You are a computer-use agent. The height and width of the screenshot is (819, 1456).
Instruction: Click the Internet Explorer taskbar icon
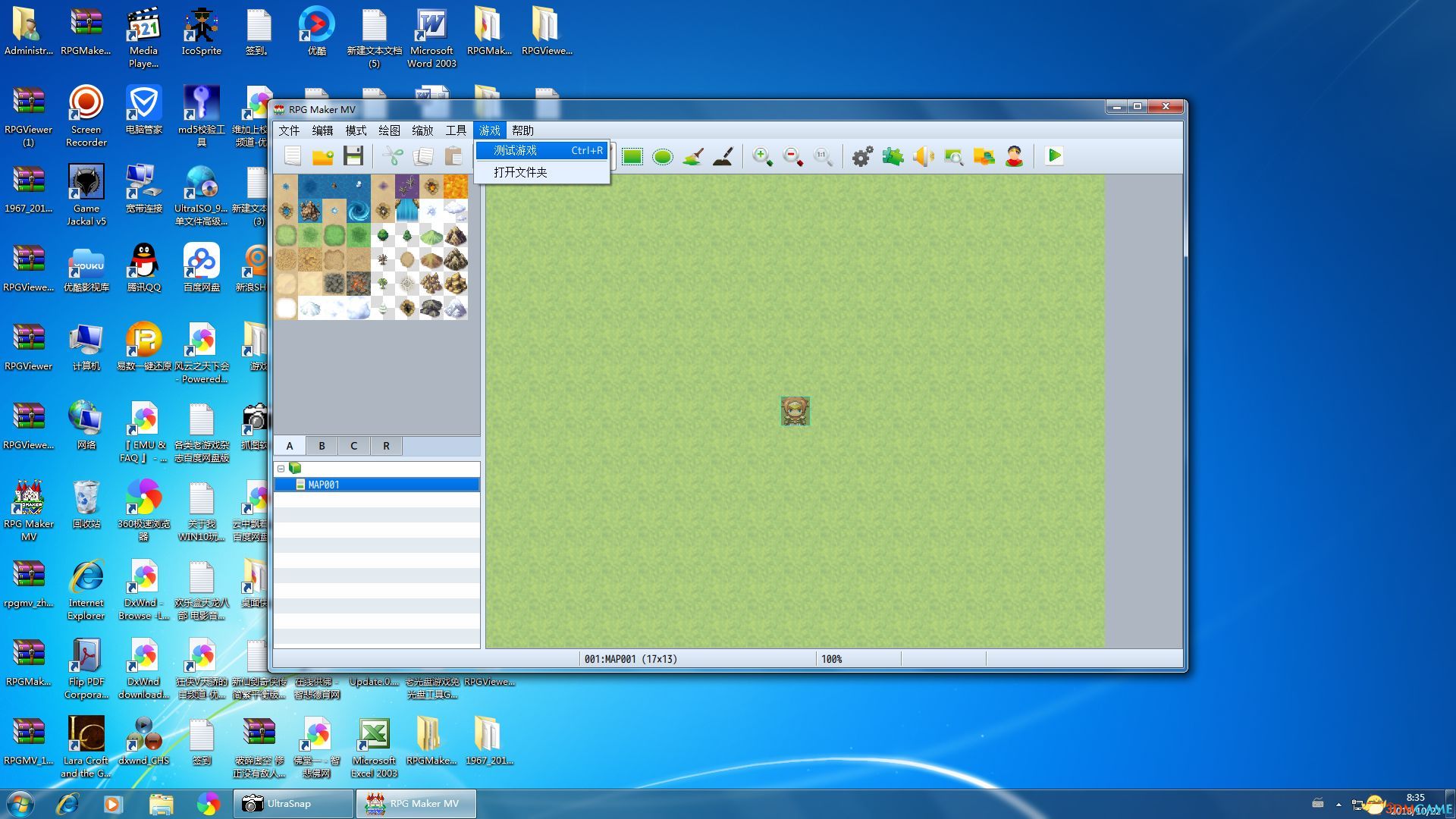click(x=67, y=804)
